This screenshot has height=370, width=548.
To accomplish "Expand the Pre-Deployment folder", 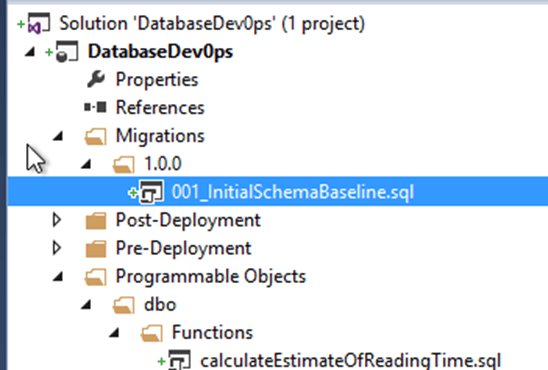I will point(57,248).
